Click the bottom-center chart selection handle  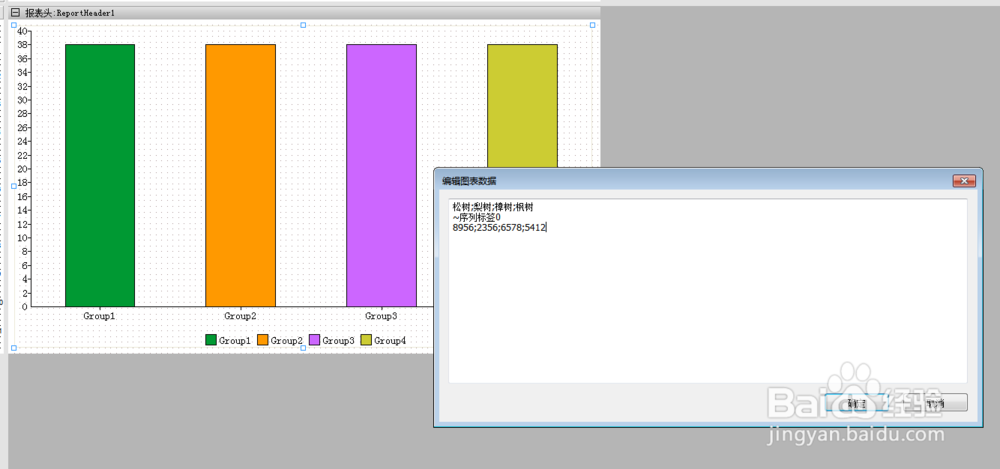[303, 348]
